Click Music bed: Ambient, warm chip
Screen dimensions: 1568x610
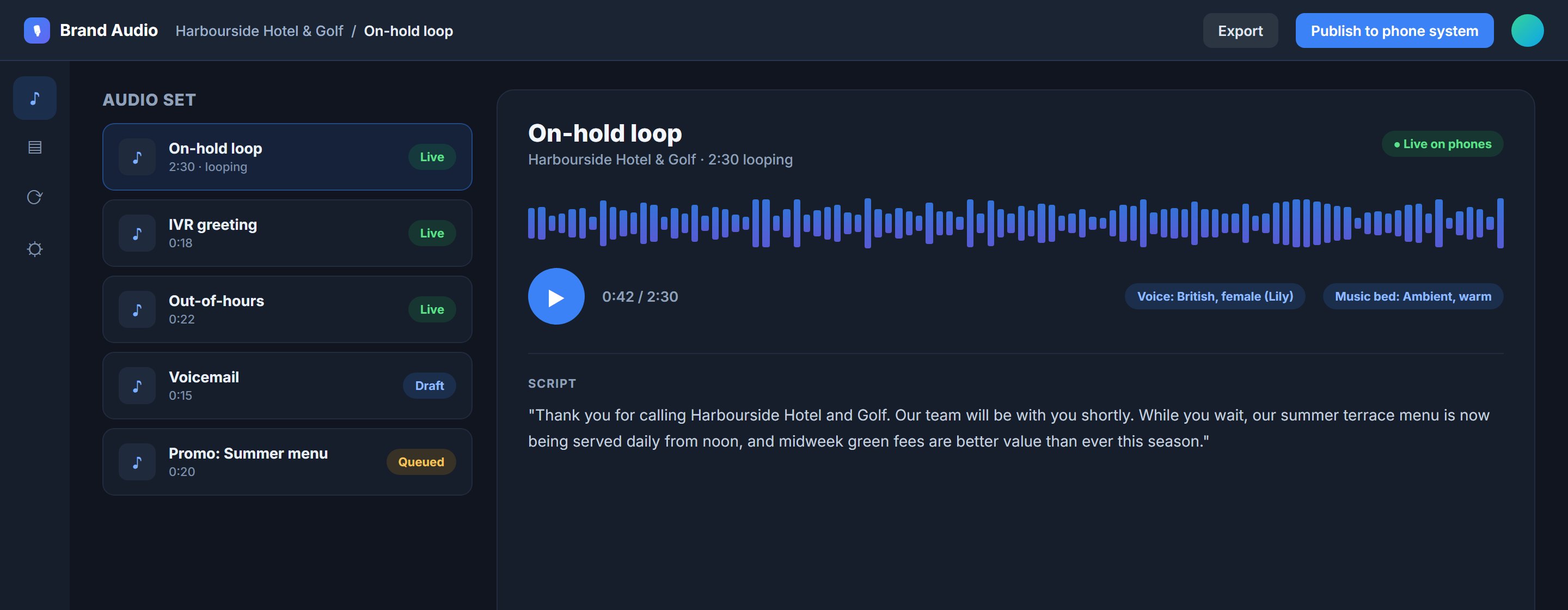[x=1413, y=296]
